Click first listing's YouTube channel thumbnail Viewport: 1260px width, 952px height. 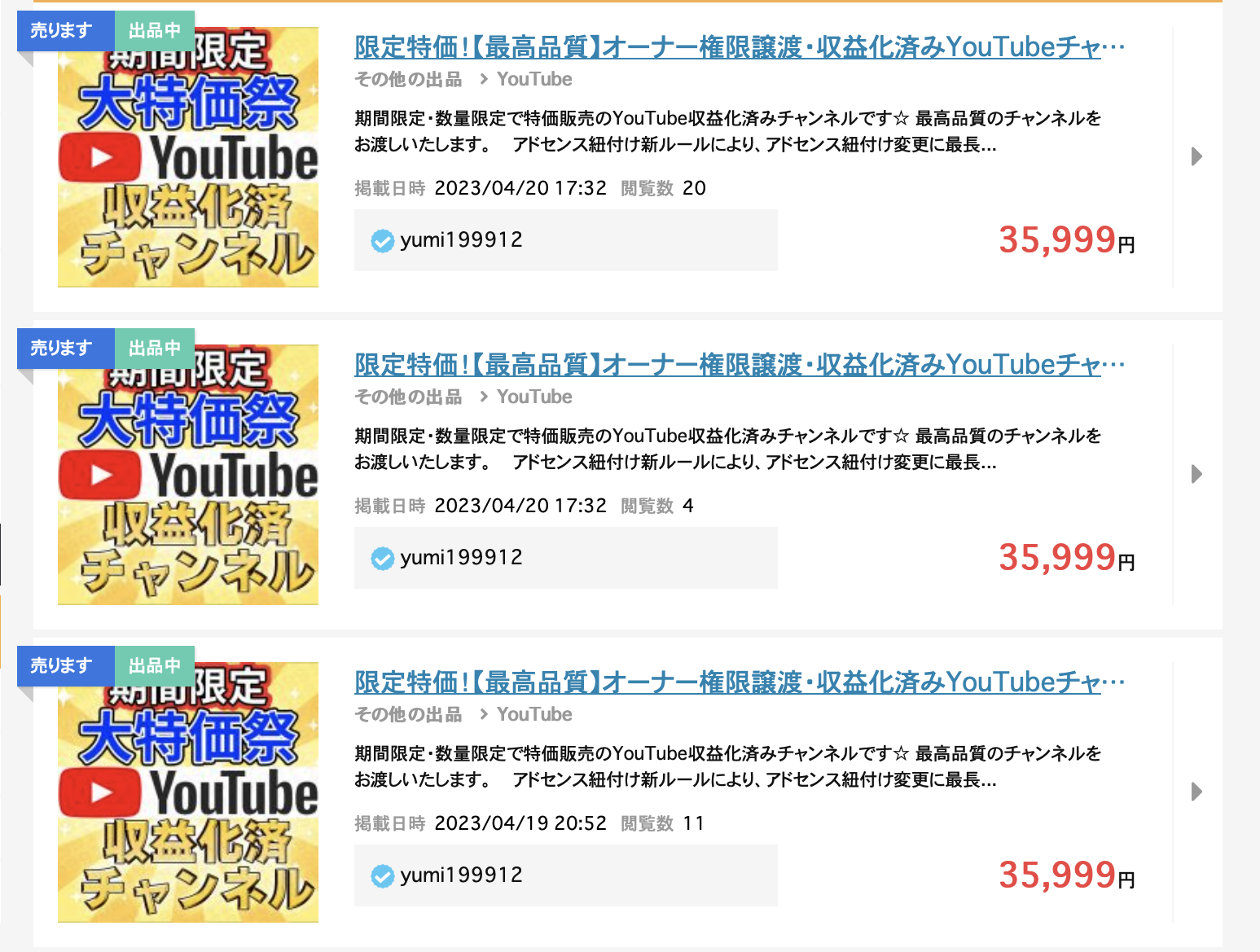tap(188, 157)
